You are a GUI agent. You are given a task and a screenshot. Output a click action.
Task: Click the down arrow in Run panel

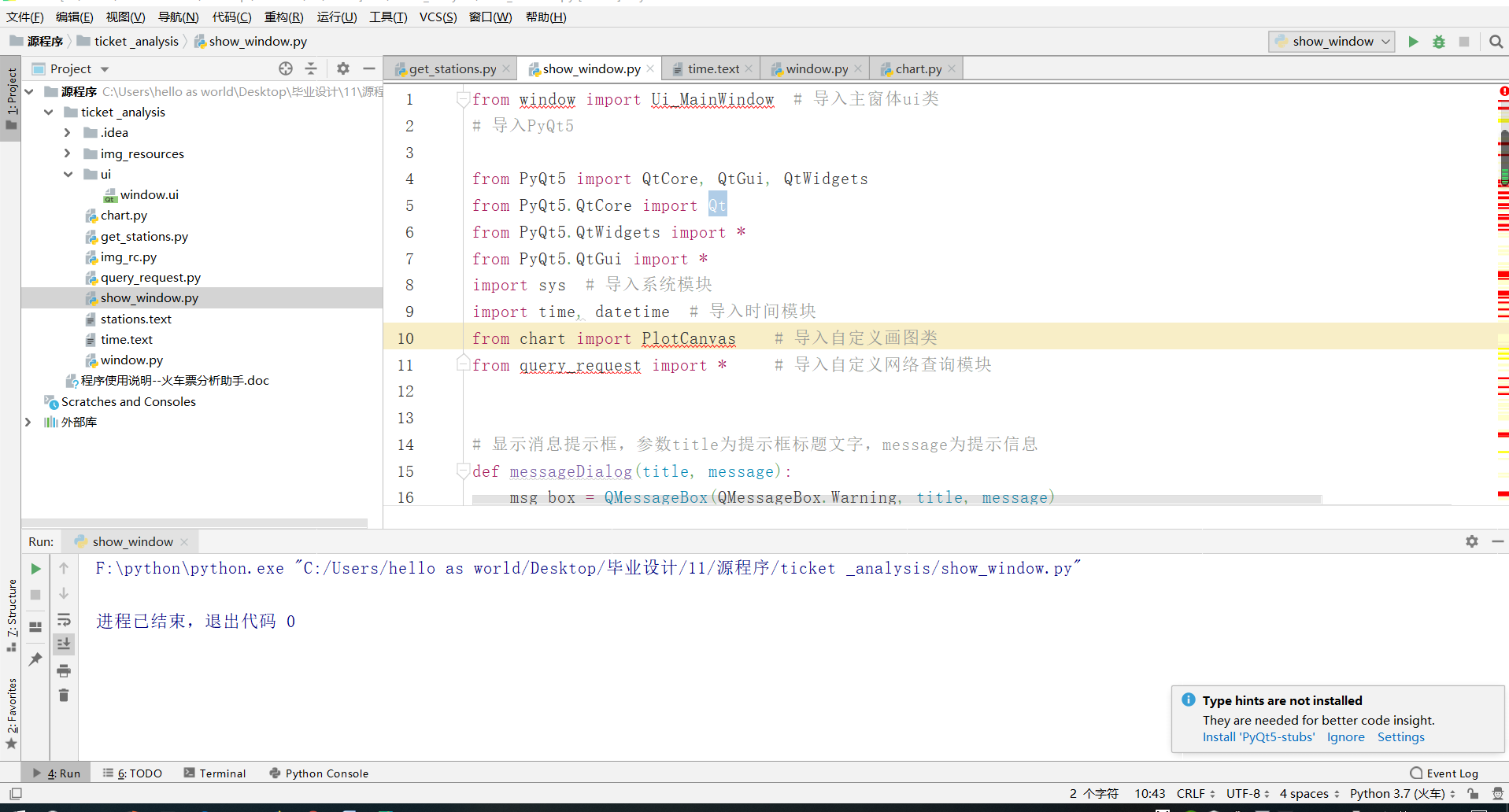(x=64, y=593)
